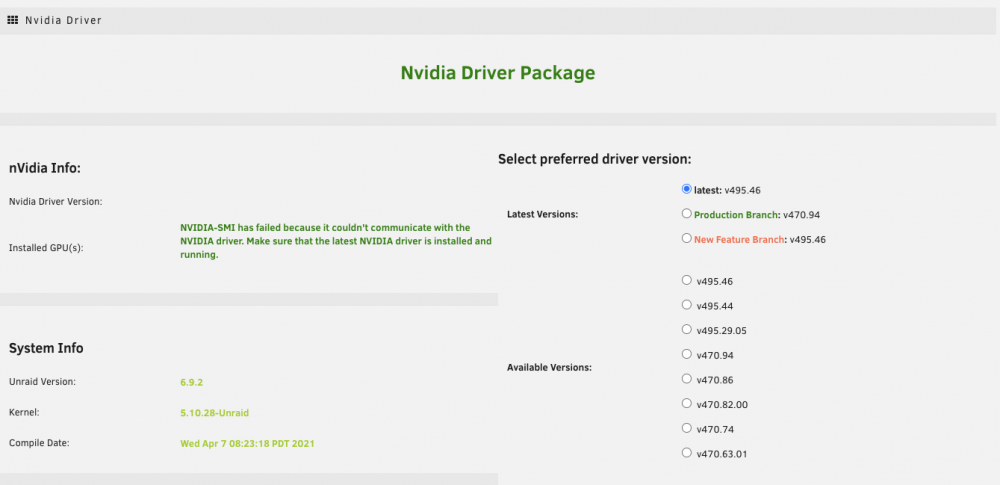Select v470.94 under Available Versions
The height and width of the screenshot is (485, 1000).
[x=686, y=354]
